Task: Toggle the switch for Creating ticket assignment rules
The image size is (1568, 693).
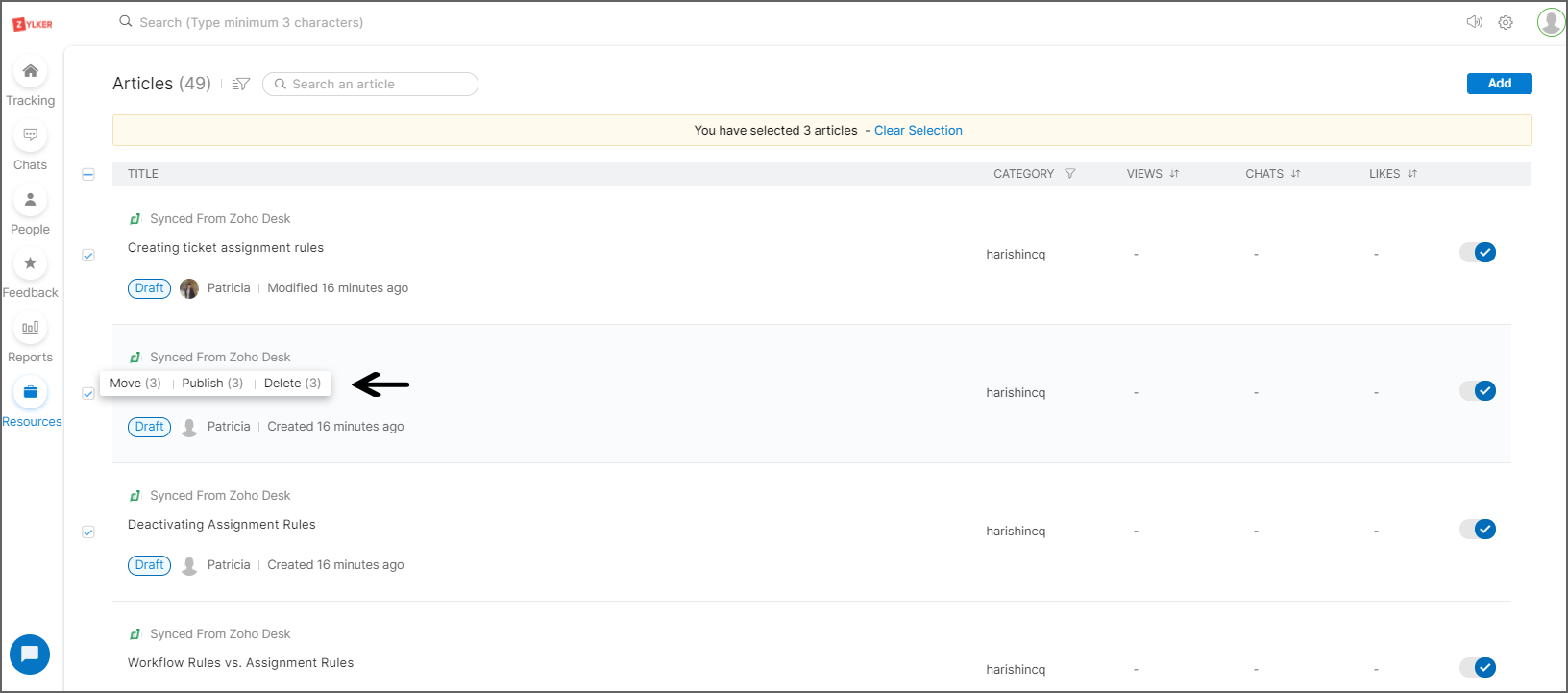Action: tap(1478, 253)
